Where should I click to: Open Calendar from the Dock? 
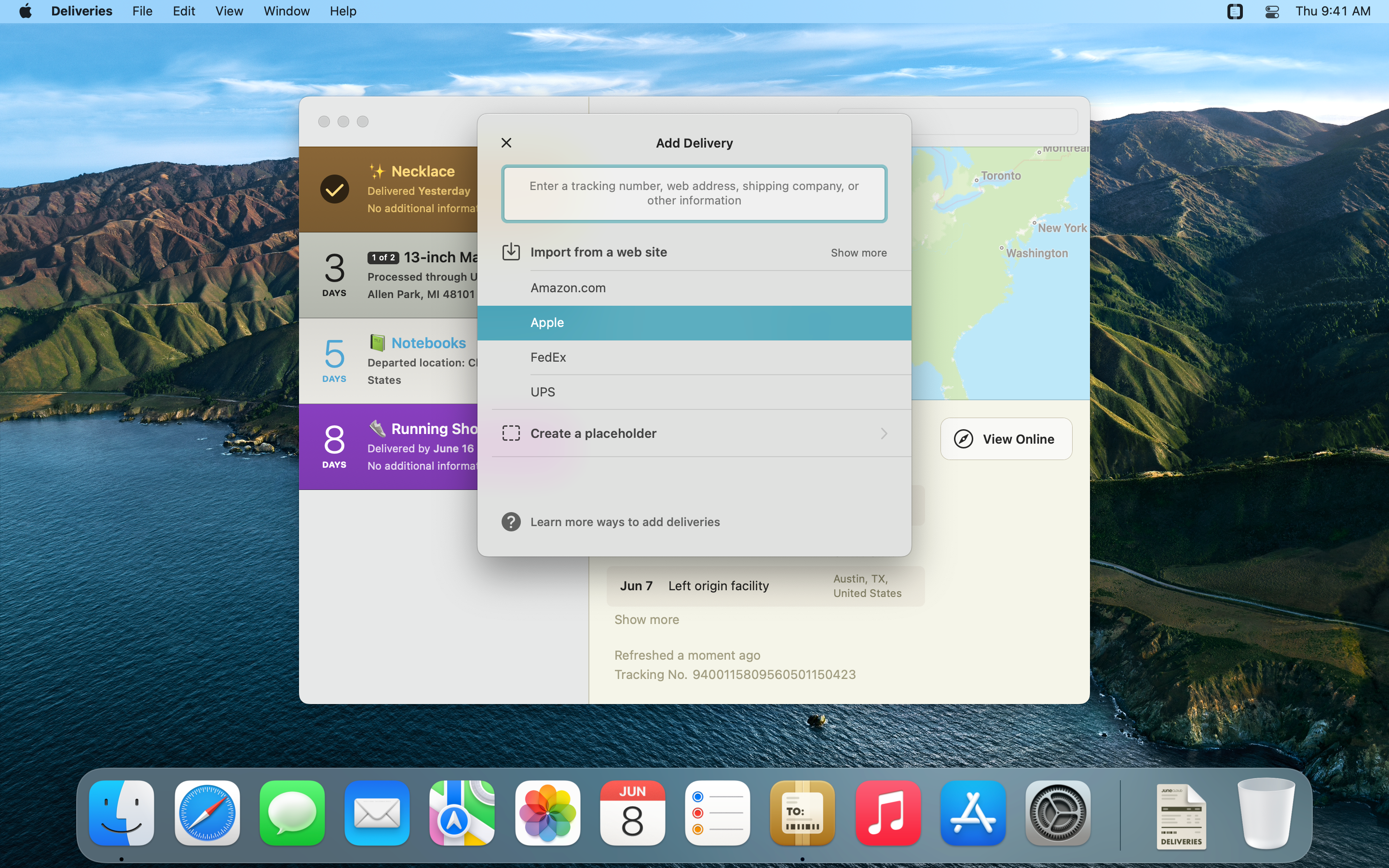click(x=632, y=813)
